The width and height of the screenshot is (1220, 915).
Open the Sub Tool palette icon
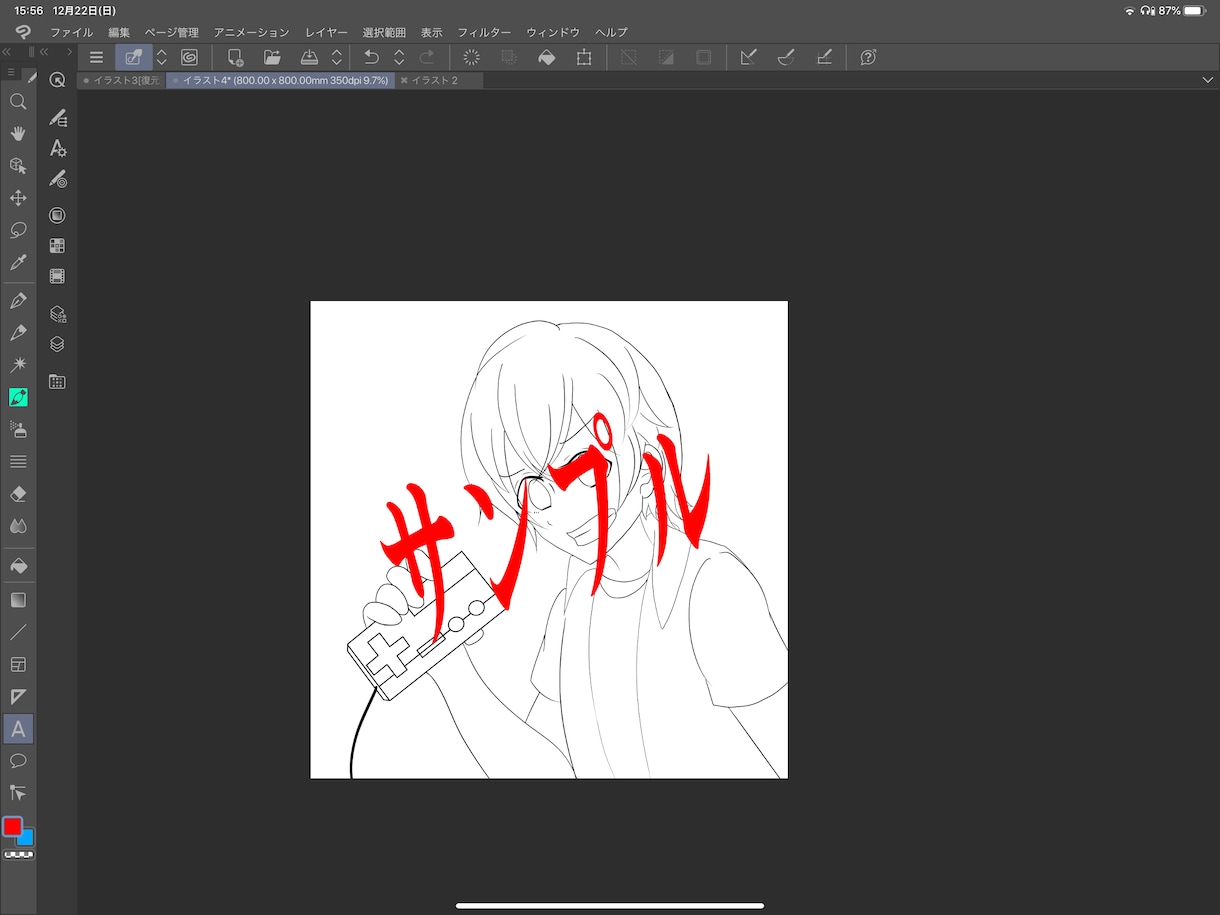pos(58,117)
